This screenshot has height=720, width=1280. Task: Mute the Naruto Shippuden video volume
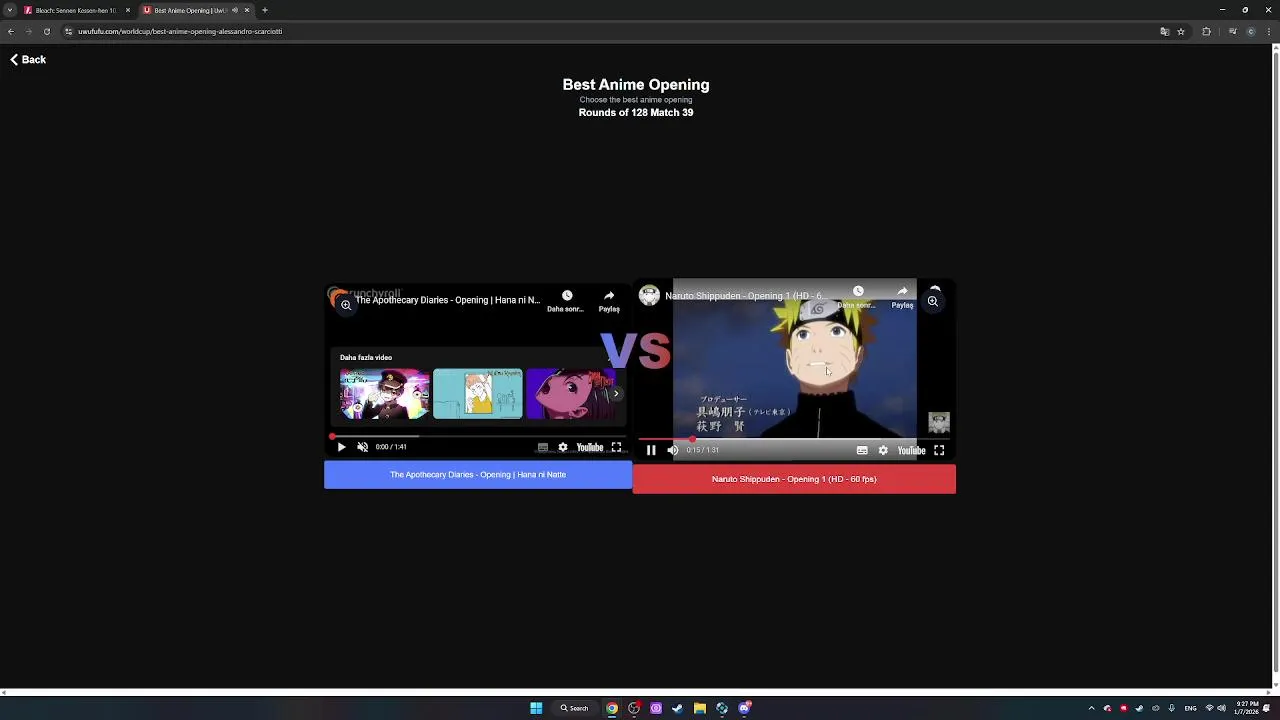(x=673, y=450)
